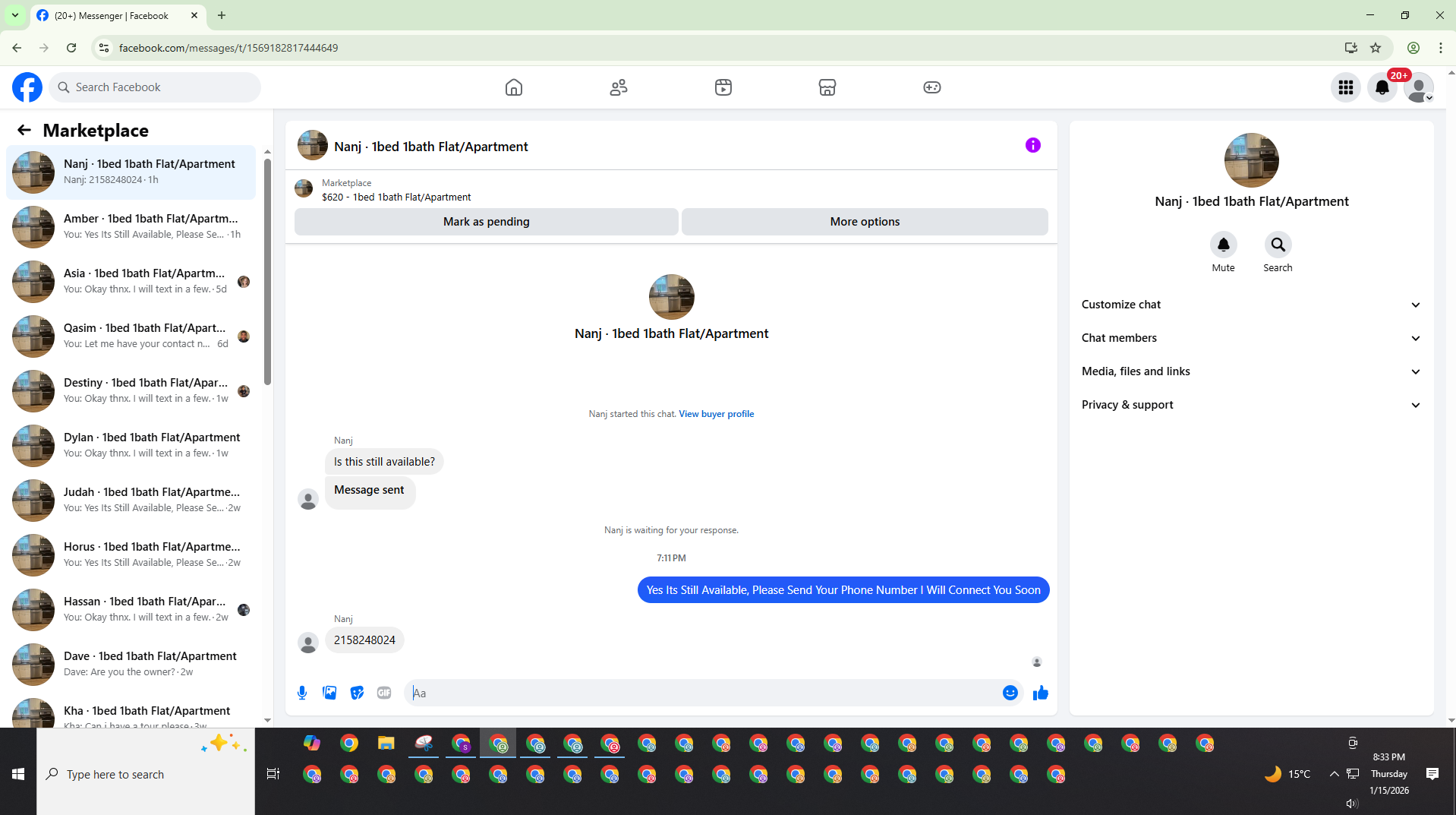Show hidden system tray icons chevron
This screenshot has height=815, width=1456.
[x=1335, y=774]
